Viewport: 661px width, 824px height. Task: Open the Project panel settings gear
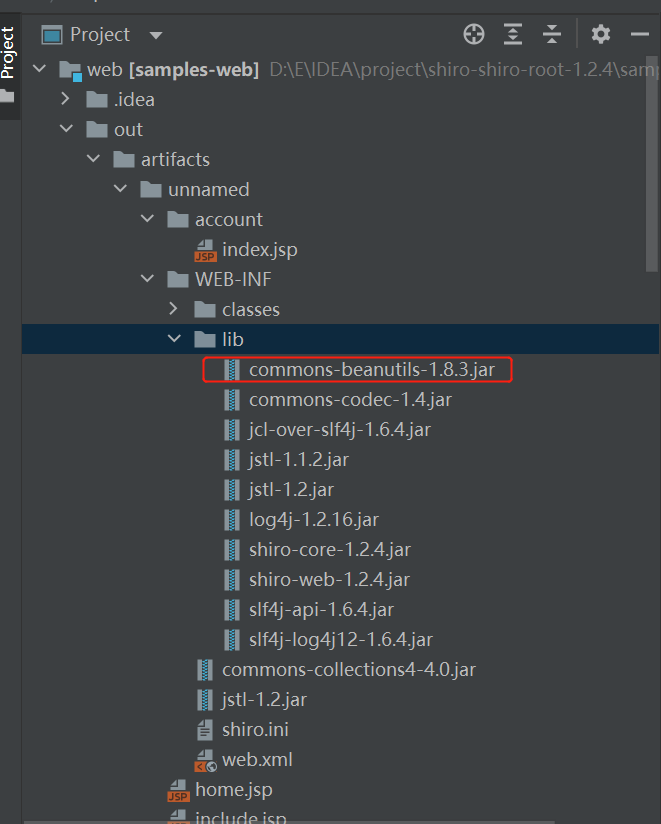[x=601, y=35]
